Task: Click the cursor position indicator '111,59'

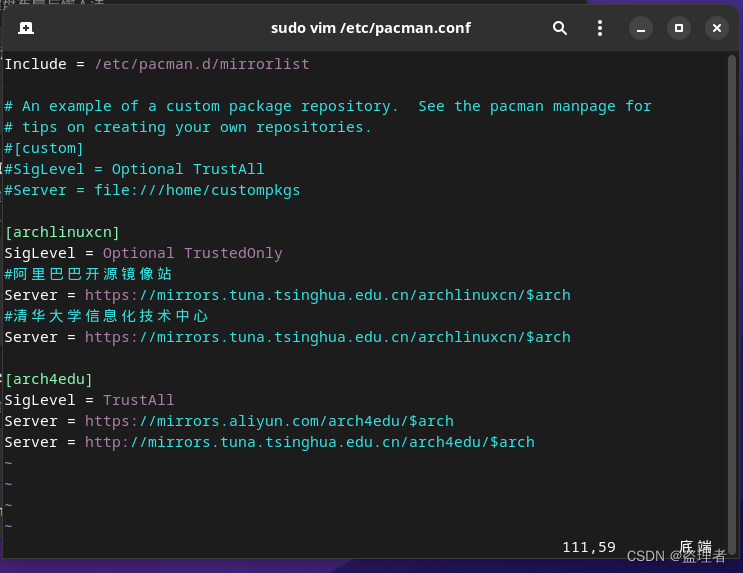Action: [589, 547]
